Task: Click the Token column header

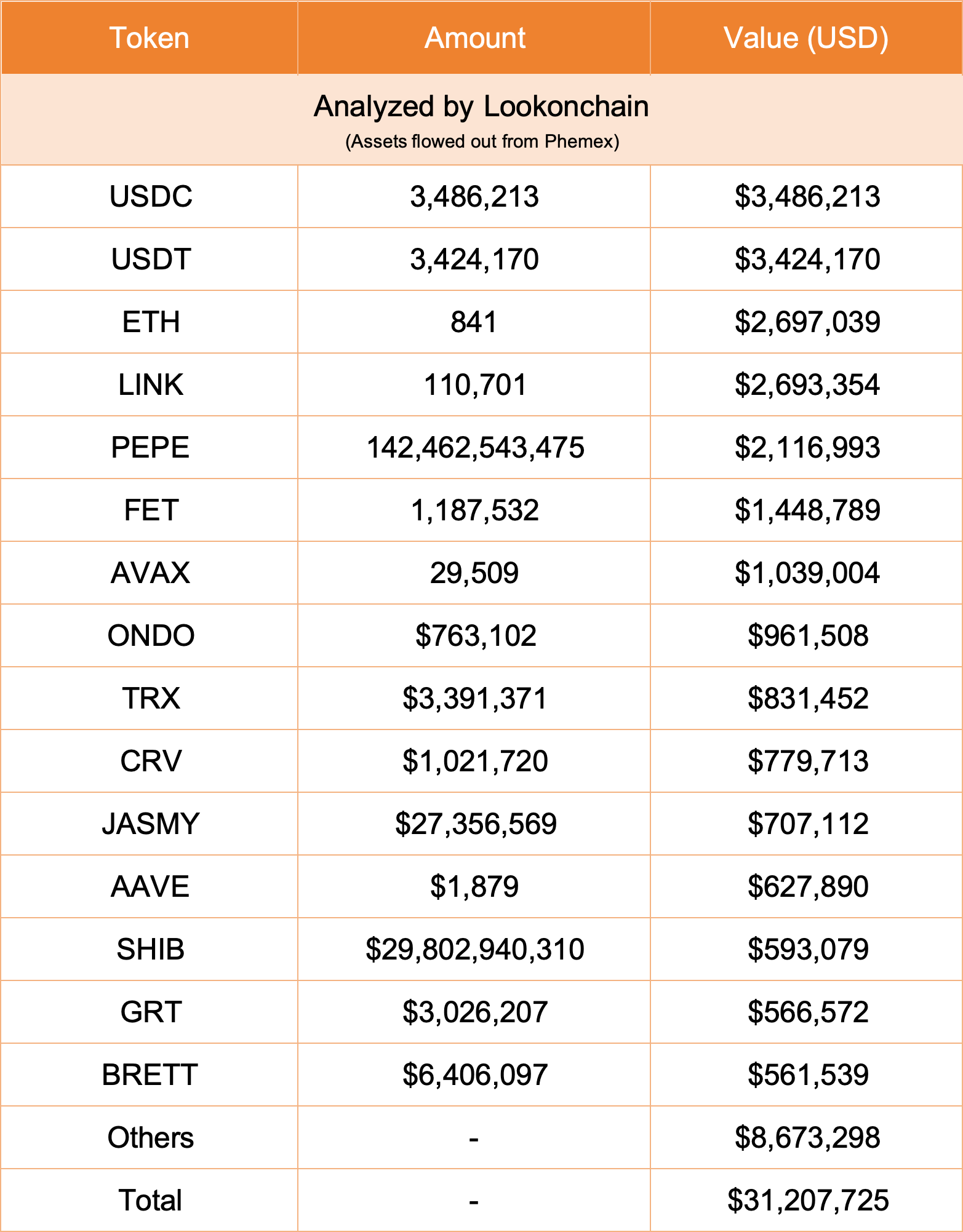Action: point(150,38)
